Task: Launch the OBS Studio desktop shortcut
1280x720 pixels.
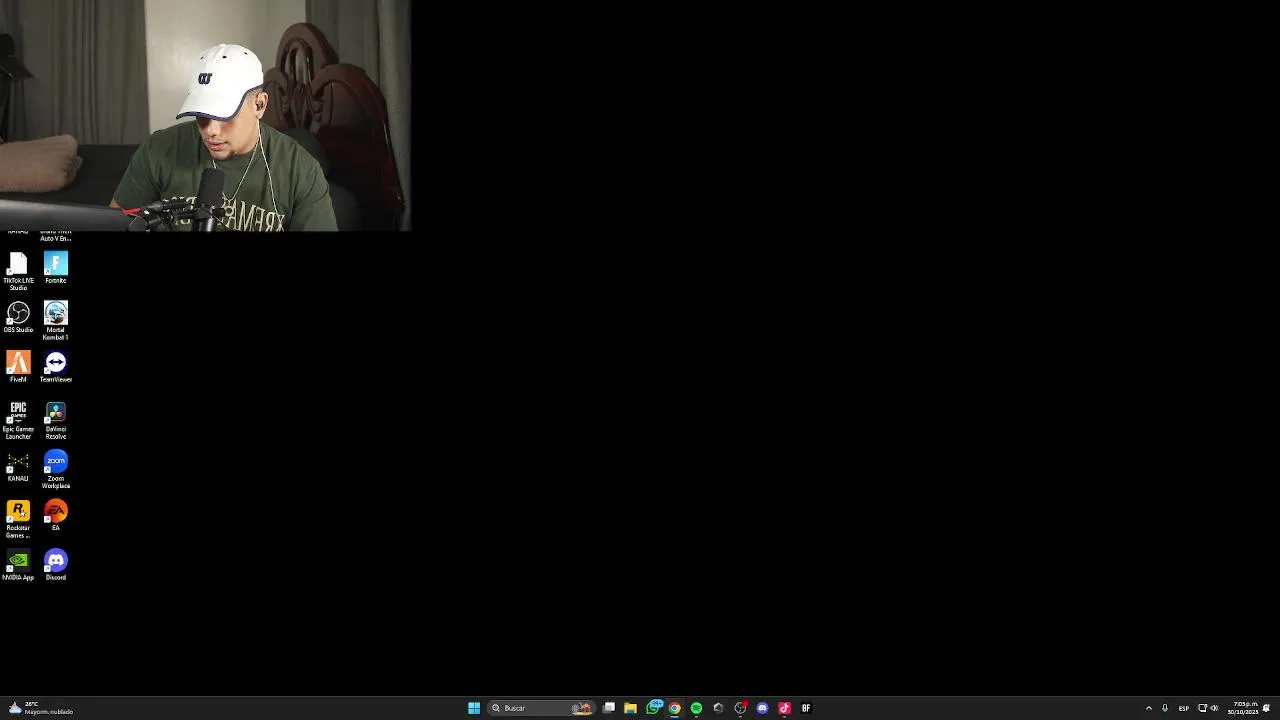Action: click(18, 317)
